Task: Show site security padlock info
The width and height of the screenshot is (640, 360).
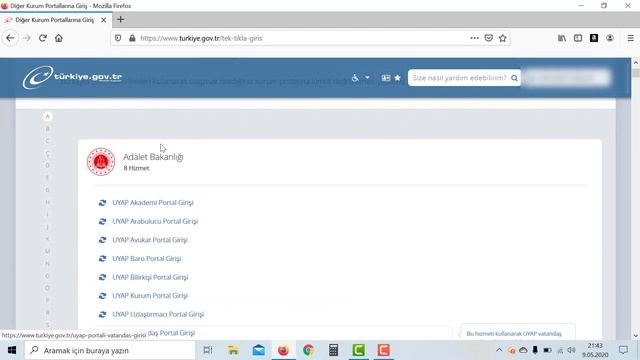Action: click(x=132, y=38)
